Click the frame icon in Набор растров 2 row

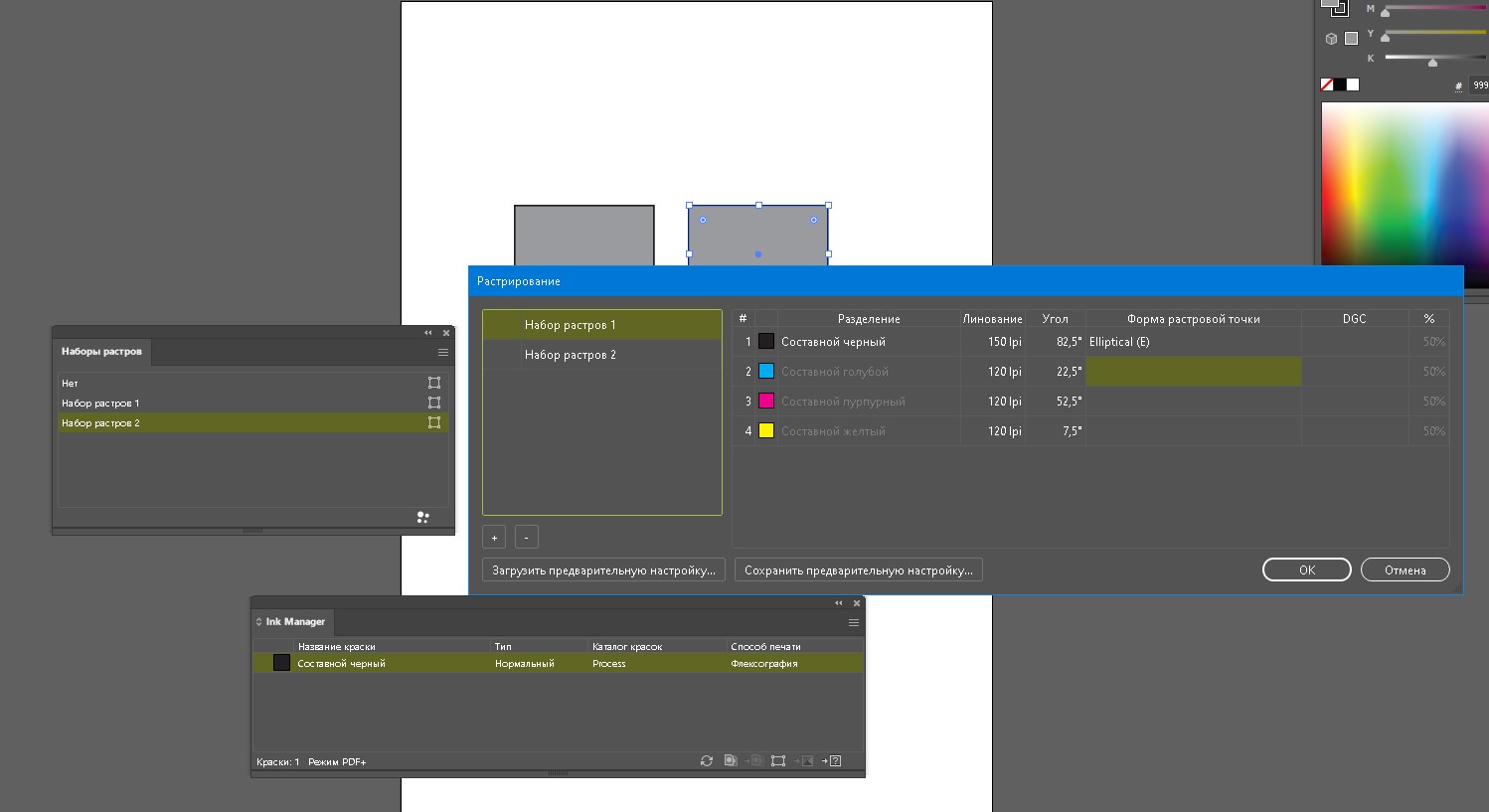click(x=434, y=422)
